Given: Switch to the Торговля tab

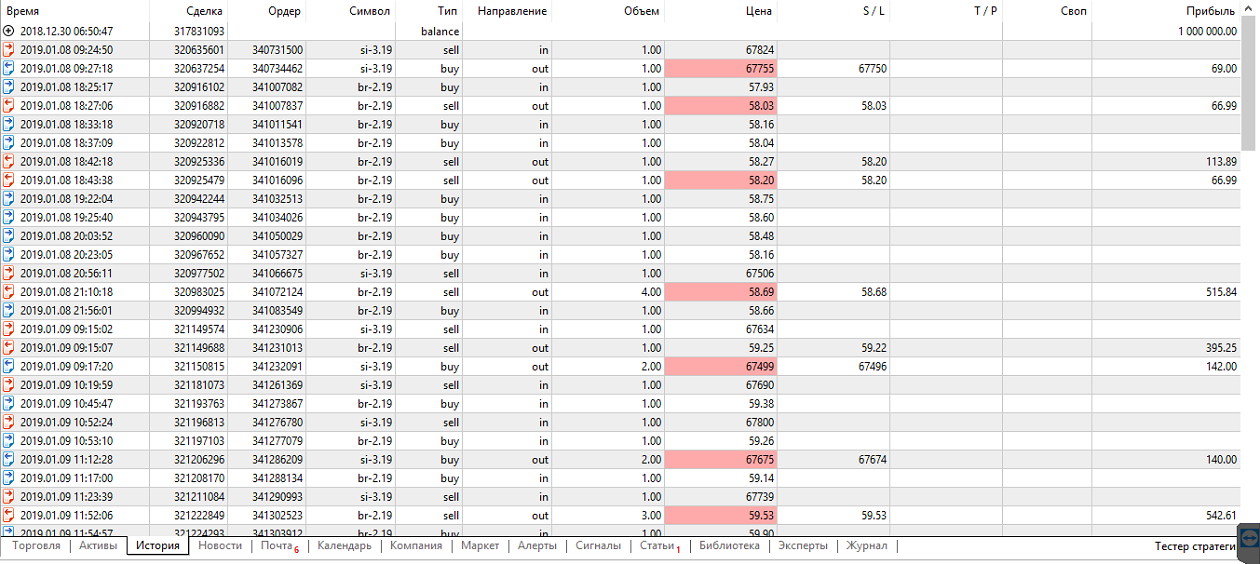Looking at the screenshot, I should [x=36, y=546].
